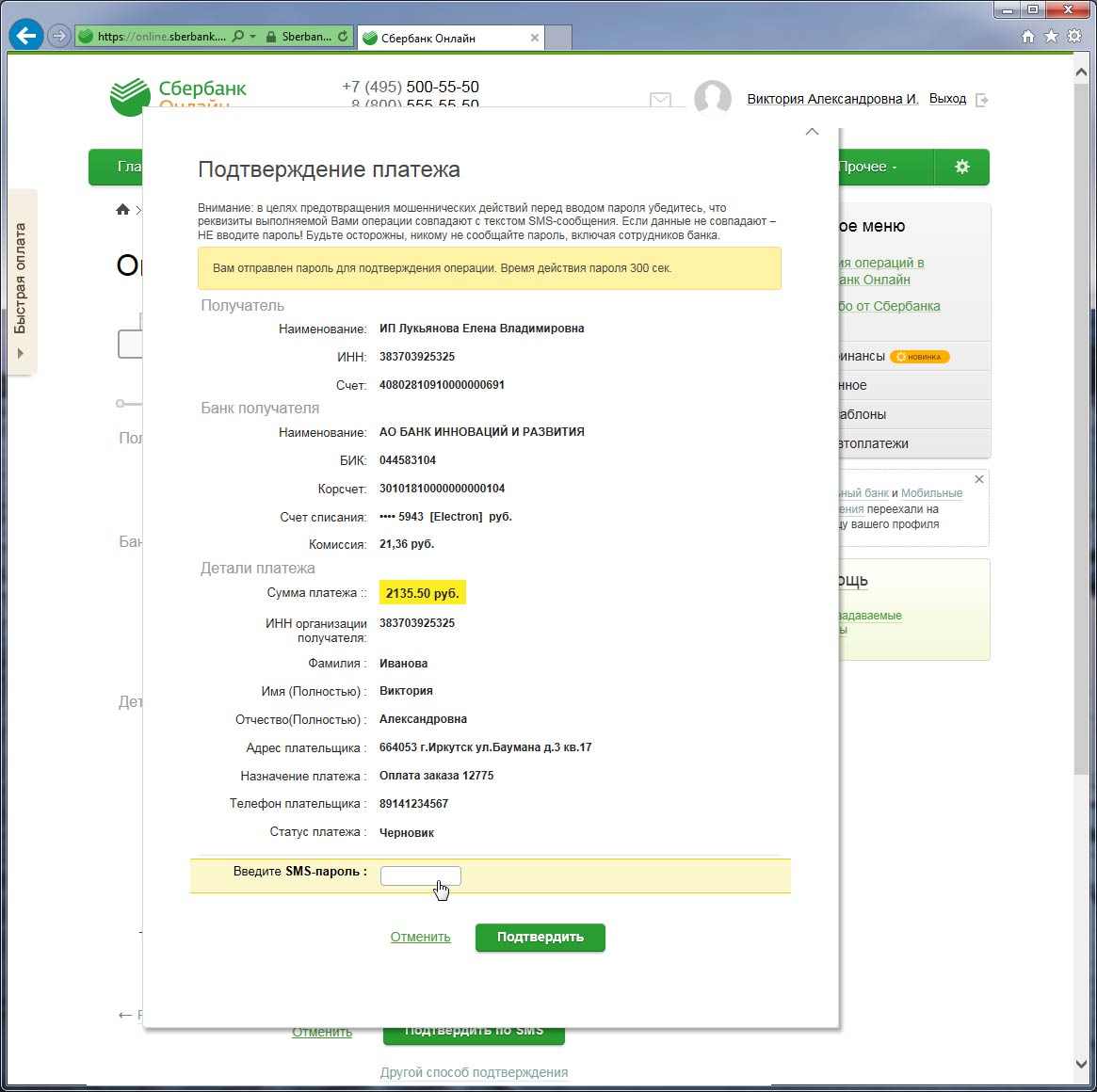Open the finances item with новинка badge
The image size is (1097, 1092).
(914, 356)
